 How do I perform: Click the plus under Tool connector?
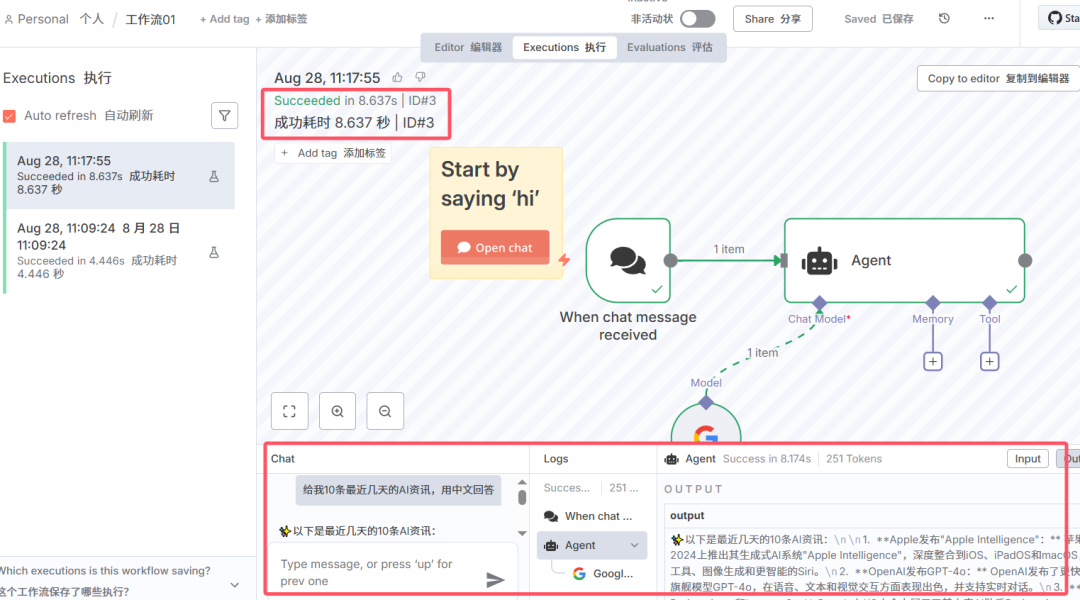990,362
